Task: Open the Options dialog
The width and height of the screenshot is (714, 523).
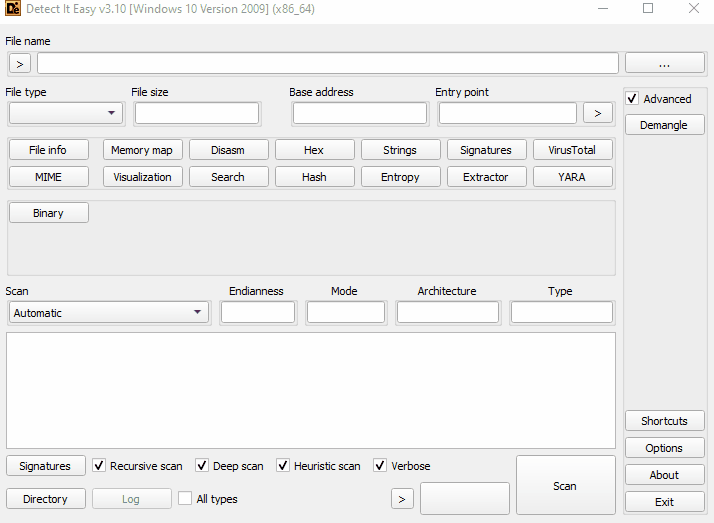Action: (664, 448)
